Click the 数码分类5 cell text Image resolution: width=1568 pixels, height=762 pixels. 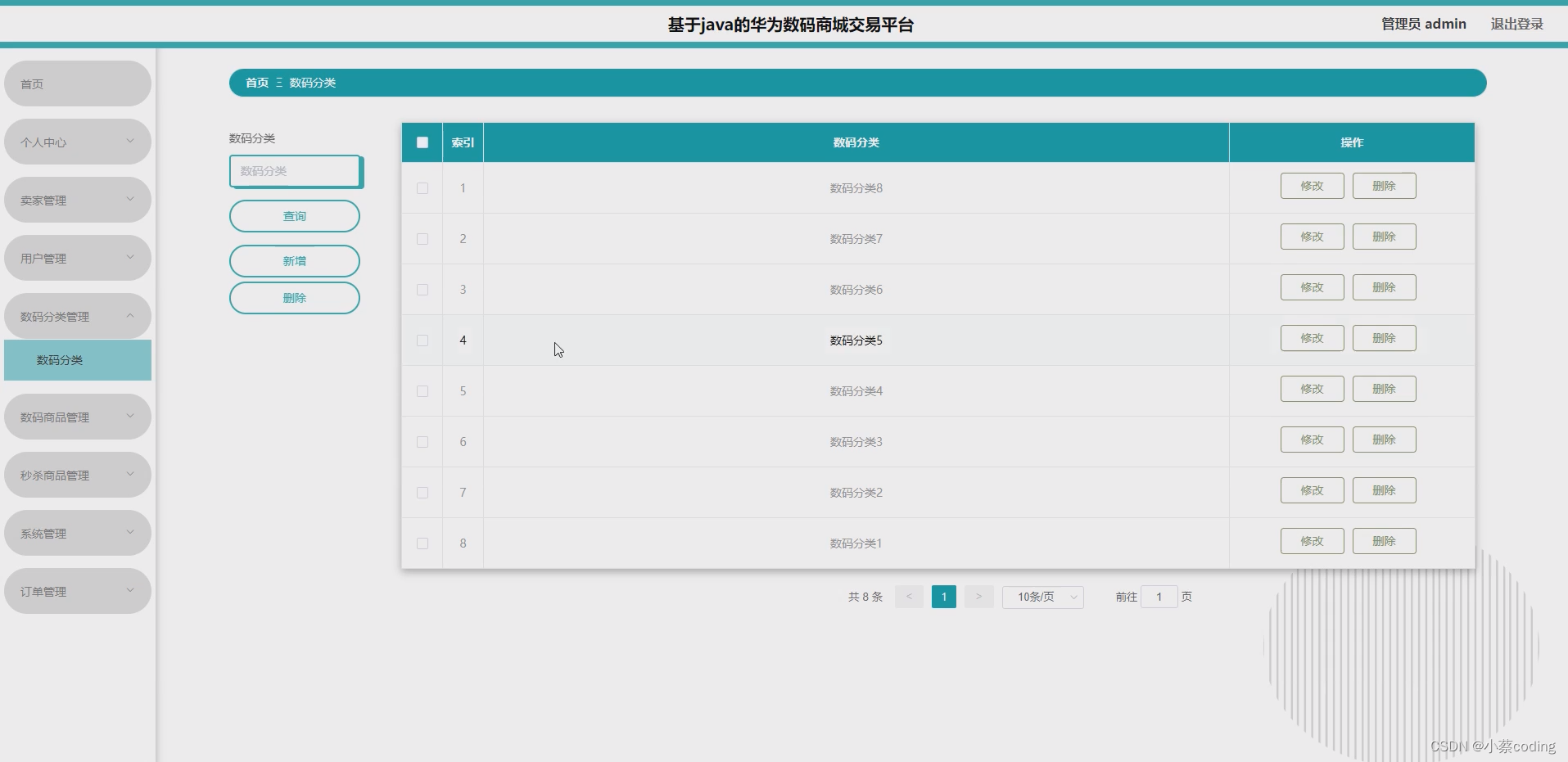pyautogui.click(x=856, y=340)
